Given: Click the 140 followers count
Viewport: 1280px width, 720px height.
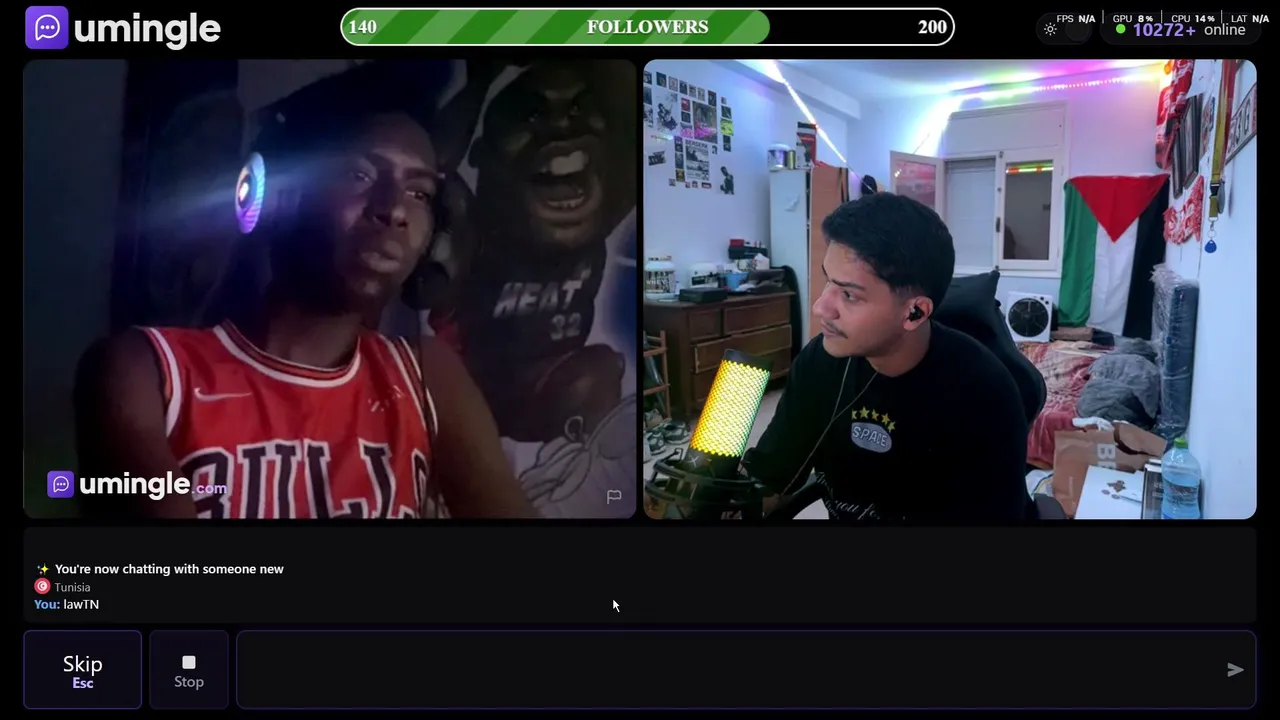Looking at the screenshot, I should pos(363,27).
